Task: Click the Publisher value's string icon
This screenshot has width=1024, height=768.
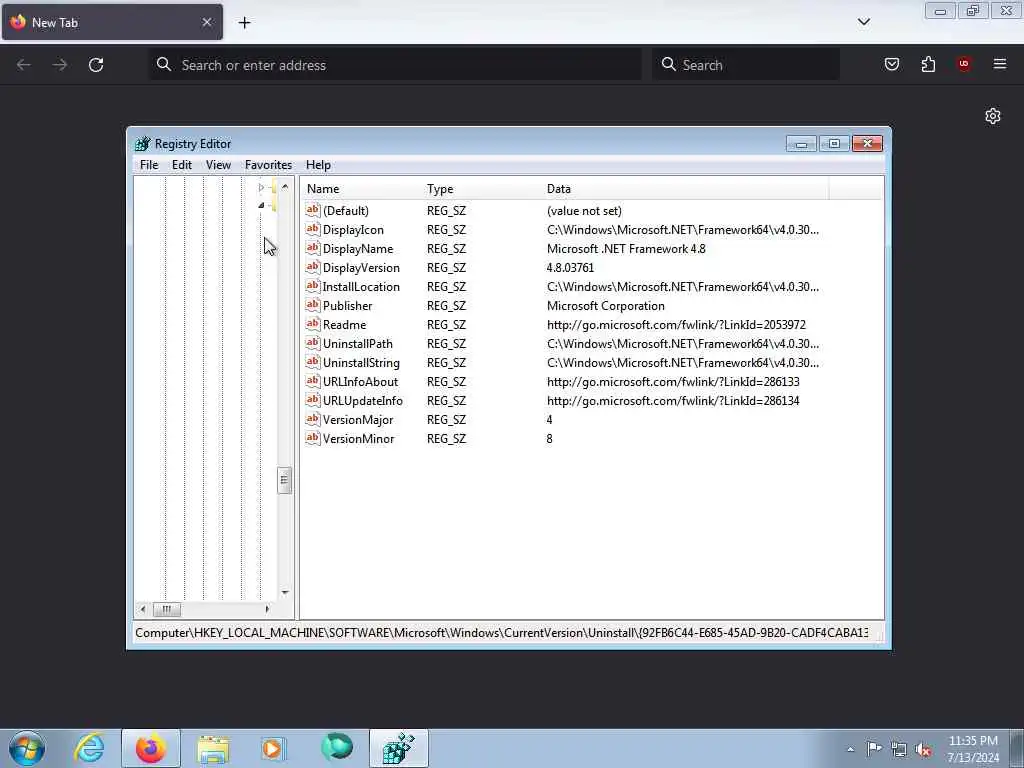Action: click(313, 305)
